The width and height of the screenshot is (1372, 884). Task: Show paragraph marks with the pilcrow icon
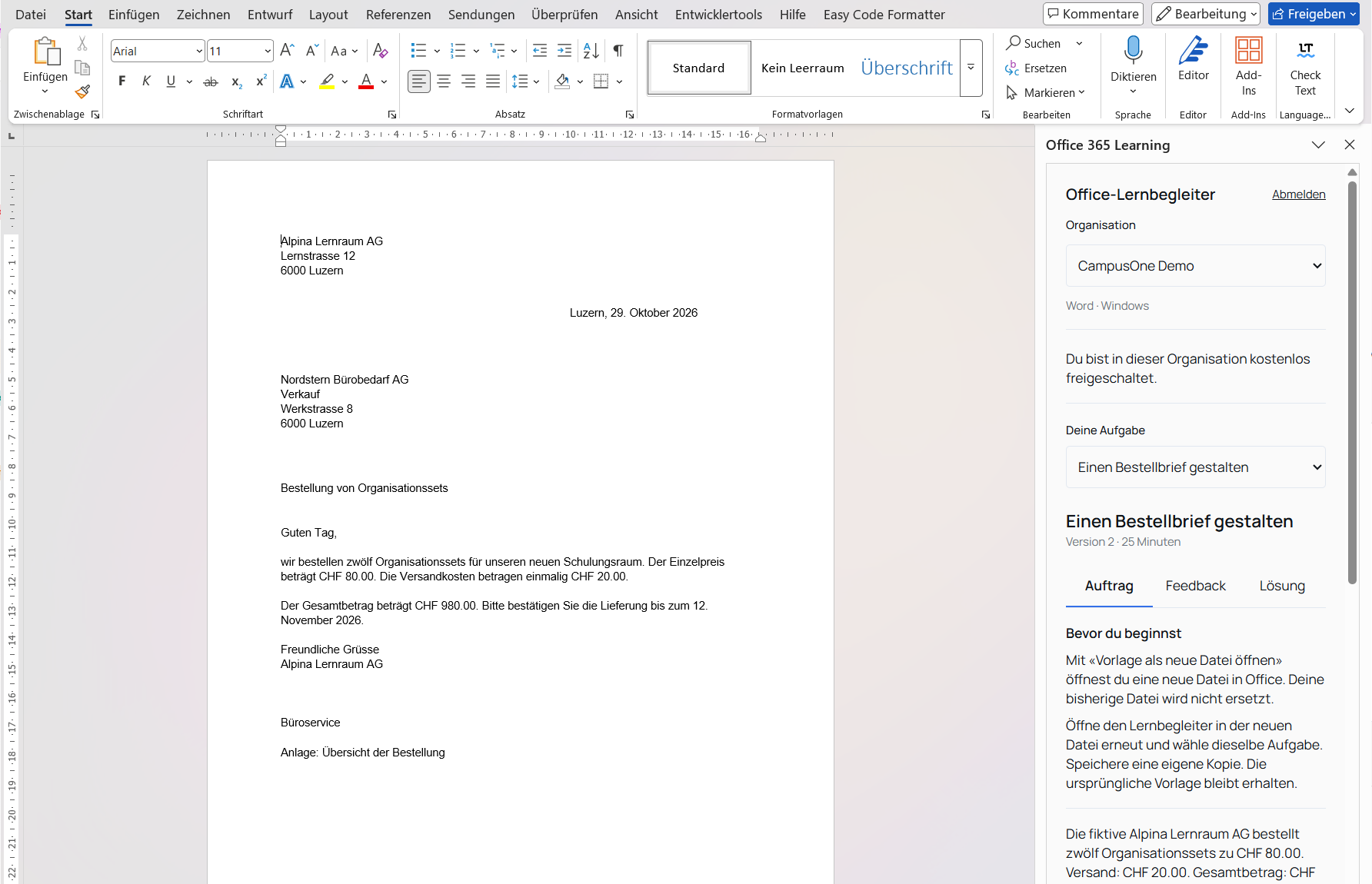(618, 51)
